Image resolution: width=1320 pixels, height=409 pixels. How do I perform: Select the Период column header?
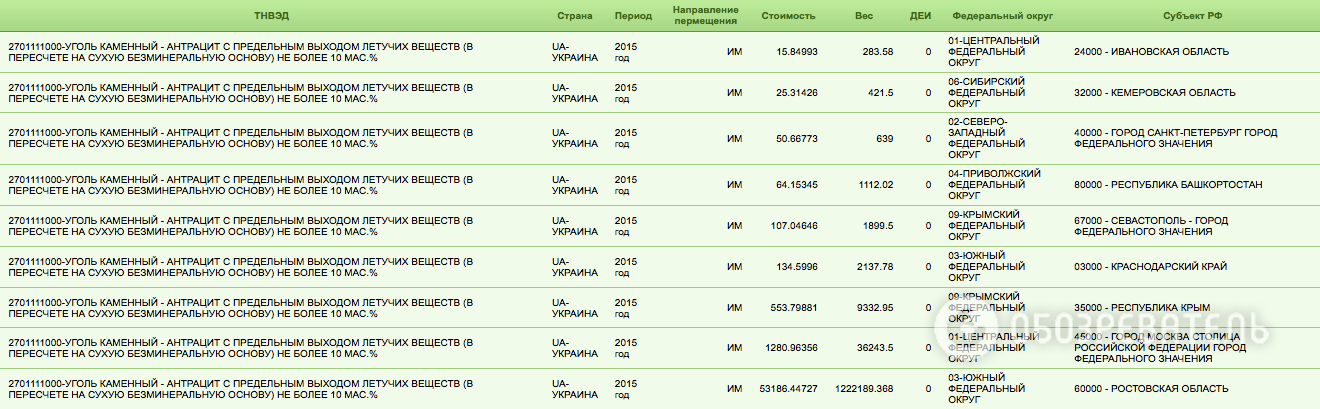tap(633, 16)
